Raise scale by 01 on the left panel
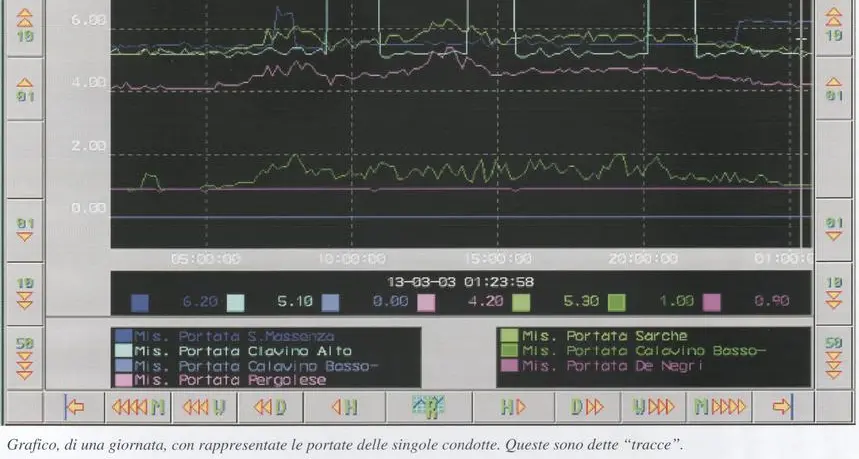859x459 pixels. click(25, 89)
